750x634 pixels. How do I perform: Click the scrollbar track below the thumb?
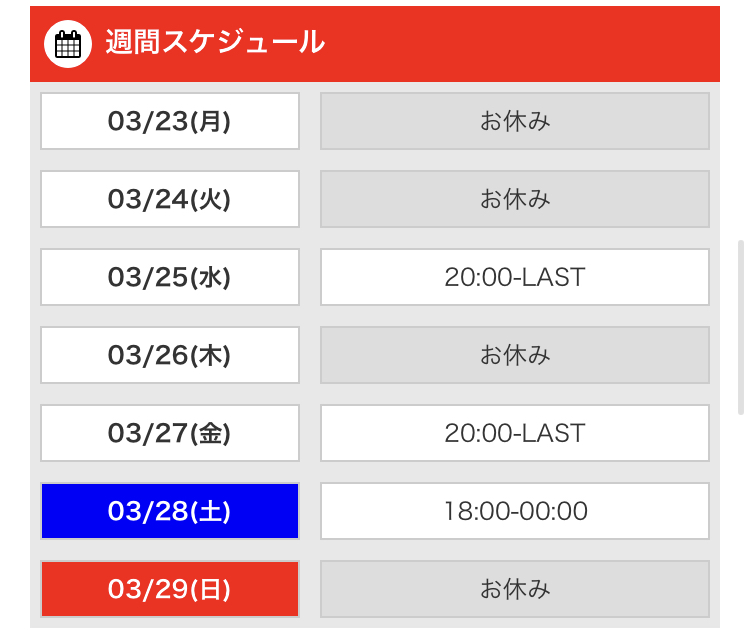[741, 522]
